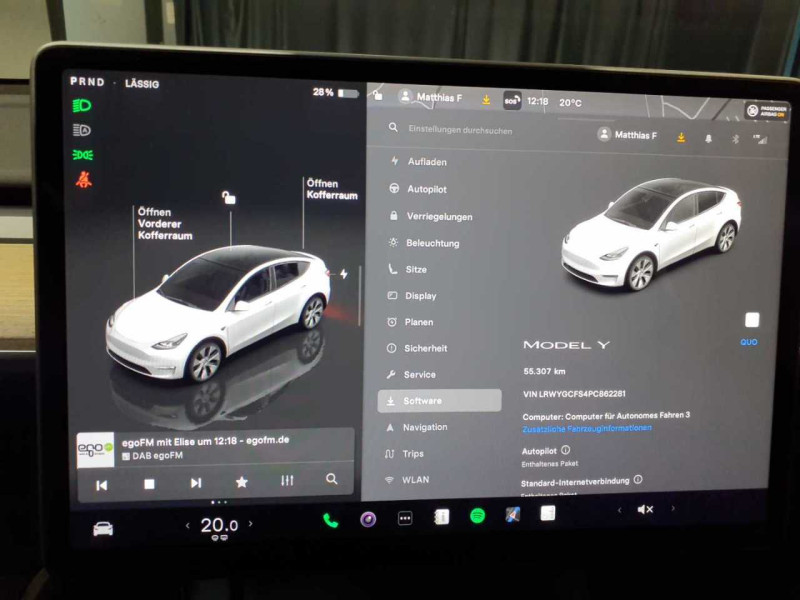Tap the lock icon in top status bar
This screenshot has height=600, width=800.
(378, 95)
